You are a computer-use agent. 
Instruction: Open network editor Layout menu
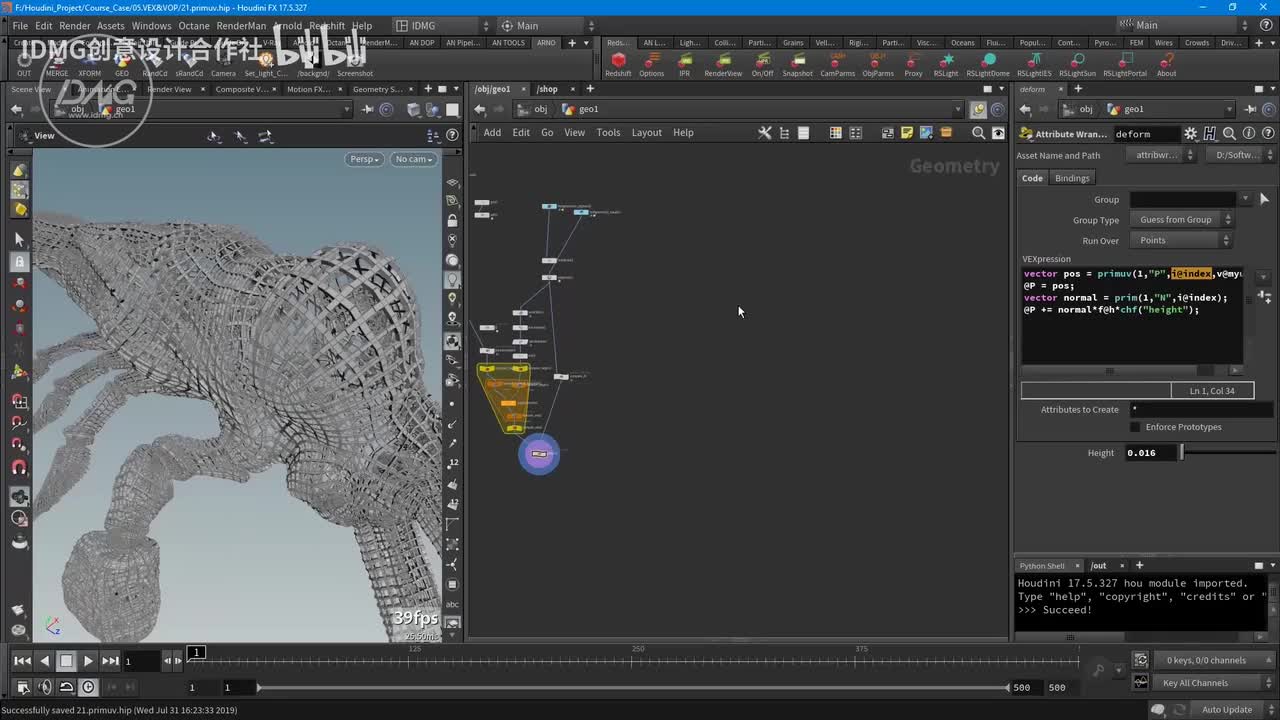click(x=646, y=133)
